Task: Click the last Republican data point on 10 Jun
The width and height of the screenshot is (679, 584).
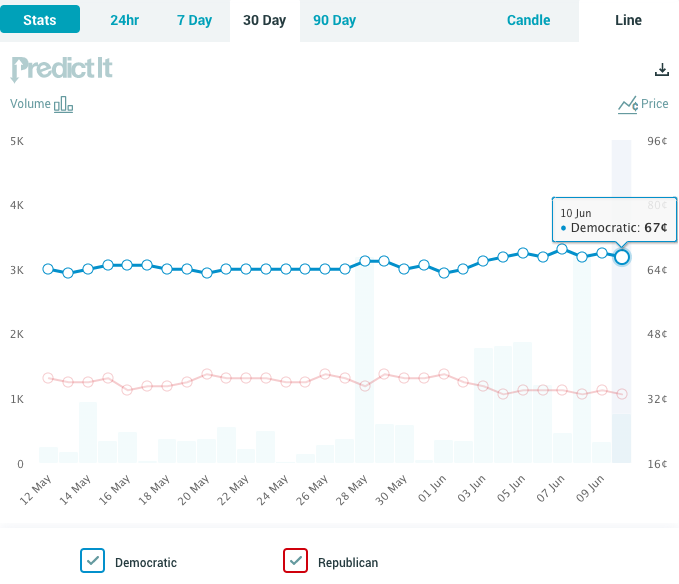Action: tap(622, 394)
